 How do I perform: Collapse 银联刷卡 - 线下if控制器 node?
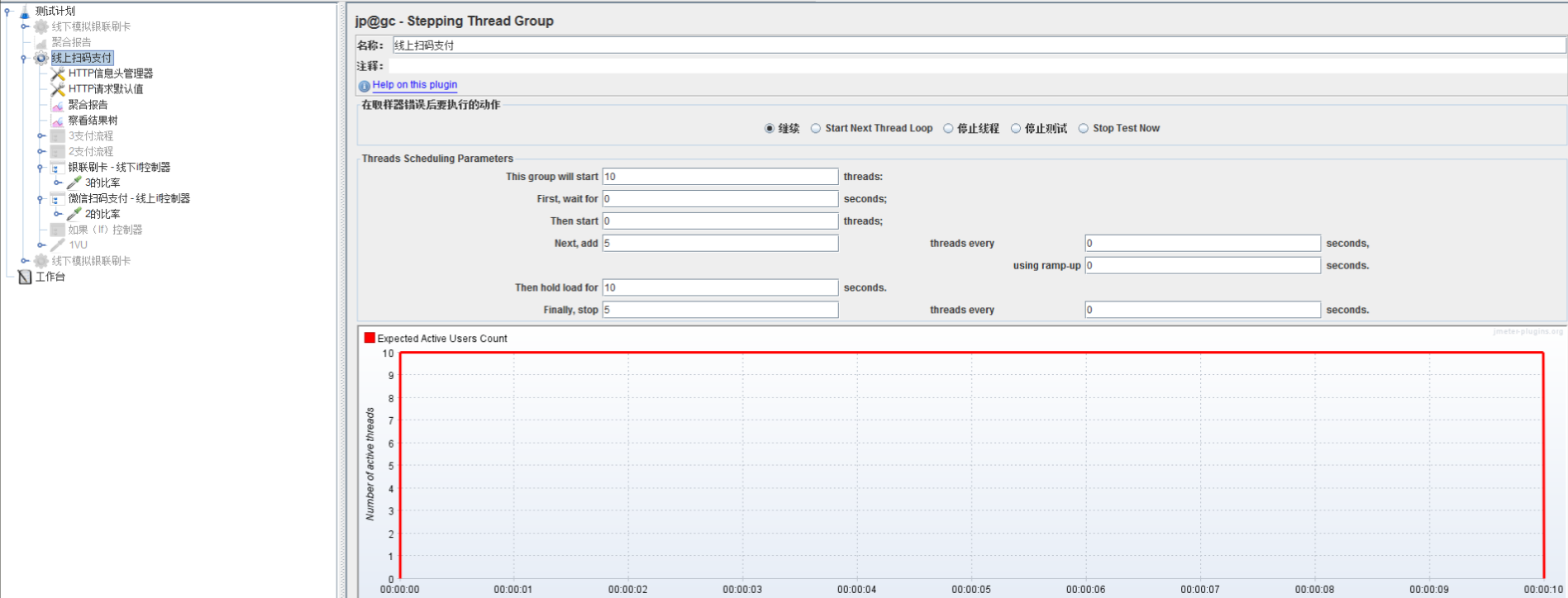tap(41, 168)
